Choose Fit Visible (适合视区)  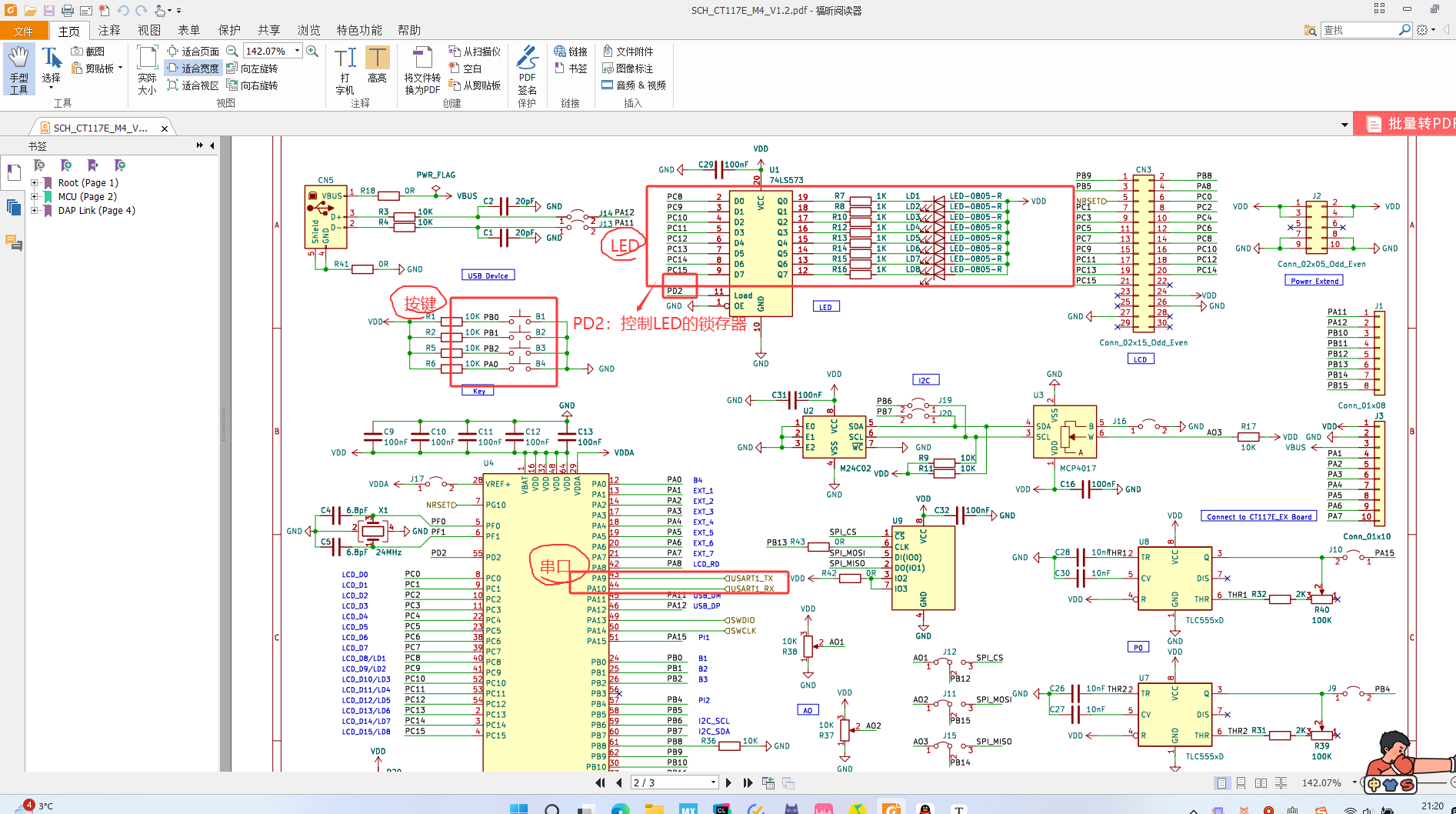pyautogui.click(x=193, y=85)
